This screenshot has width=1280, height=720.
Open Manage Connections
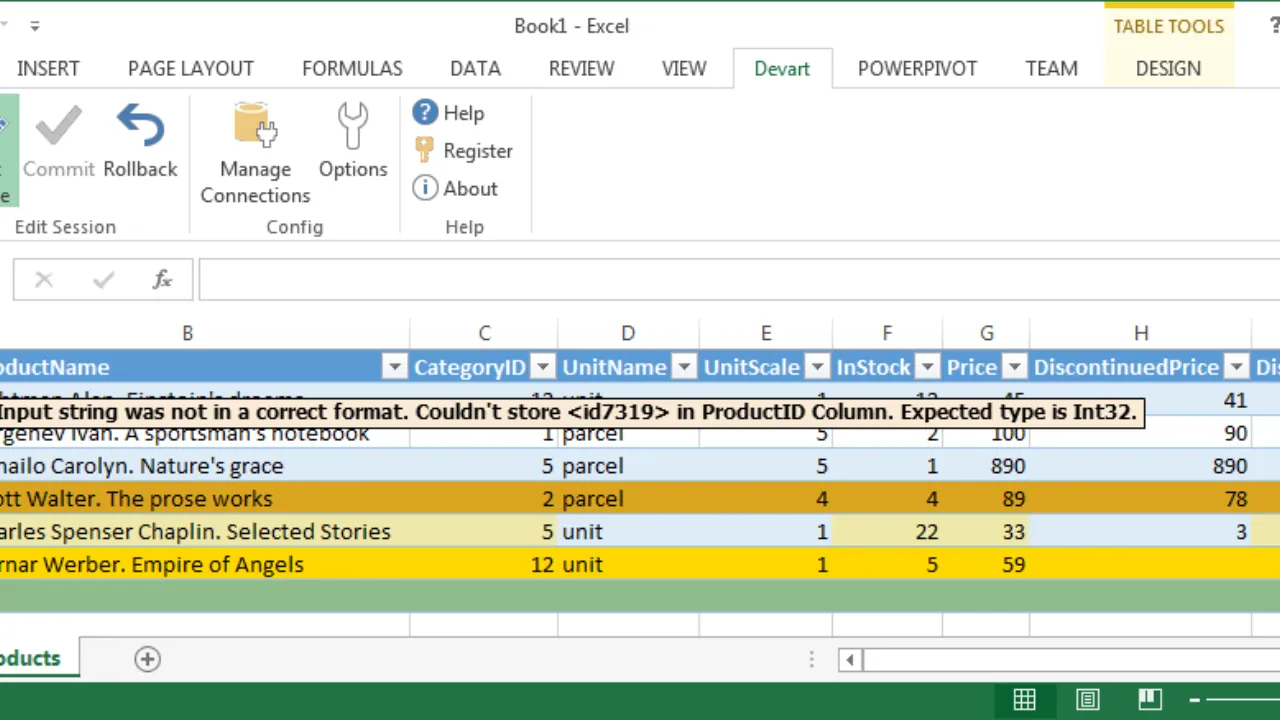coord(255,153)
